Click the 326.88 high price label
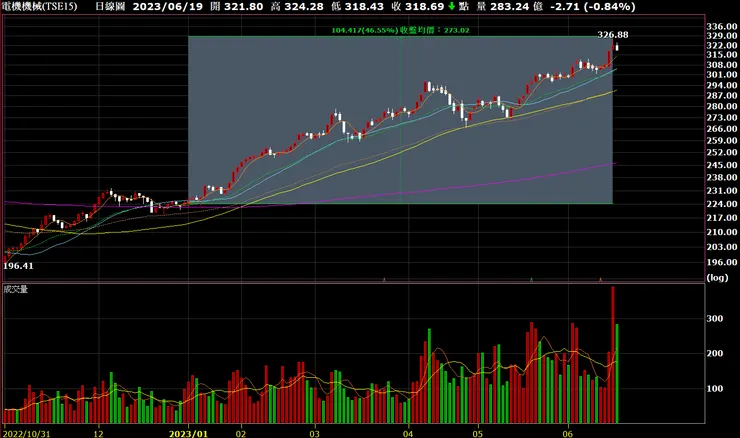The width and height of the screenshot is (740, 438). pyautogui.click(x=613, y=34)
